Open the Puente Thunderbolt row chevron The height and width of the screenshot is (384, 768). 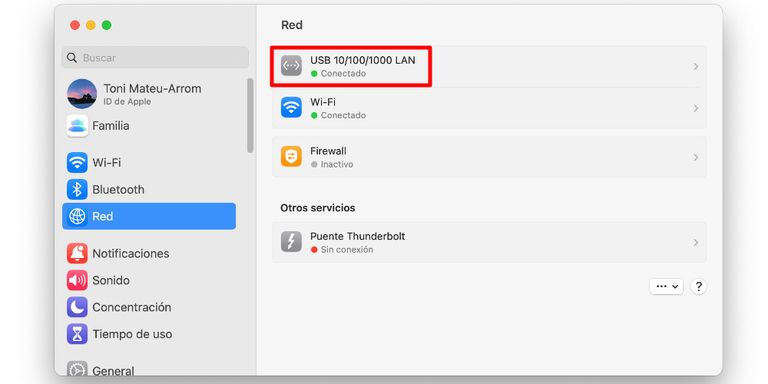[x=696, y=242]
